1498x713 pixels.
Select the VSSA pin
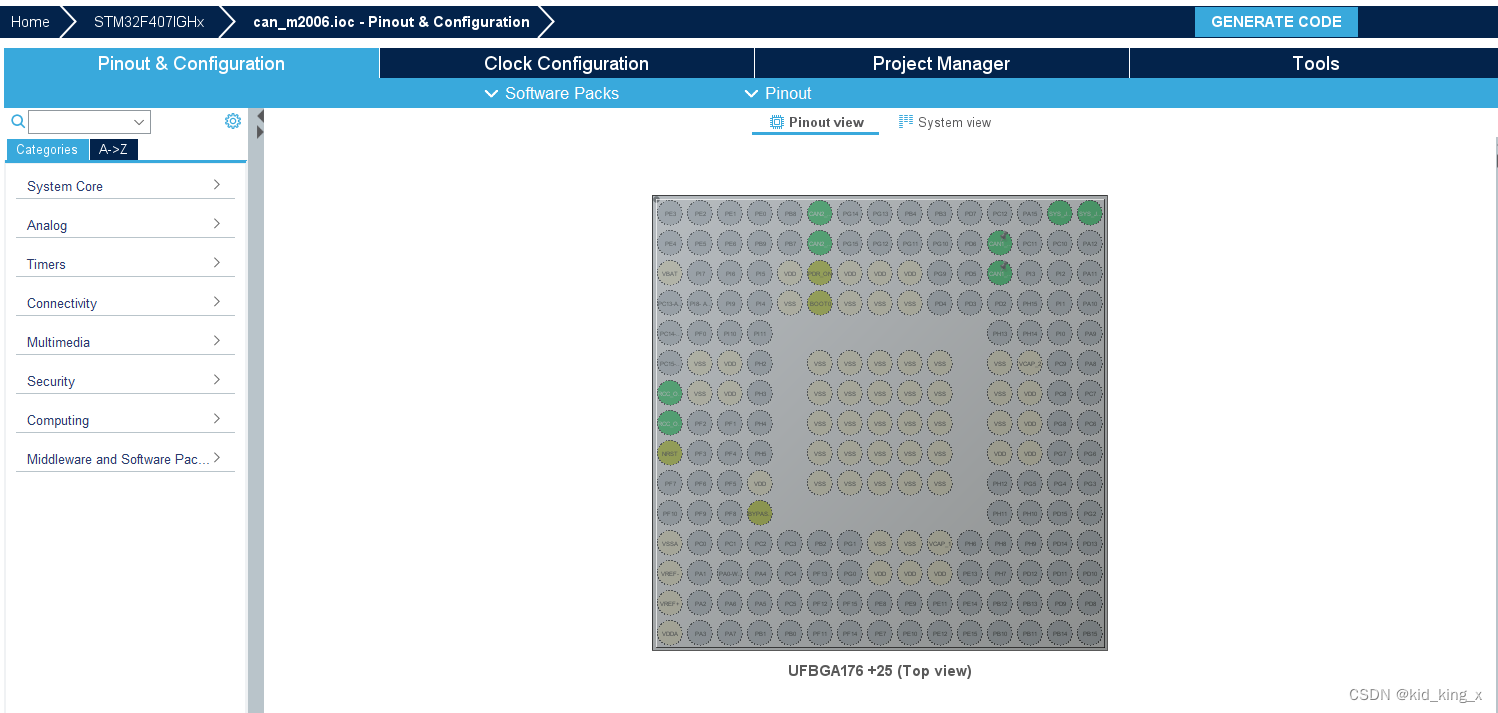point(670,543)
